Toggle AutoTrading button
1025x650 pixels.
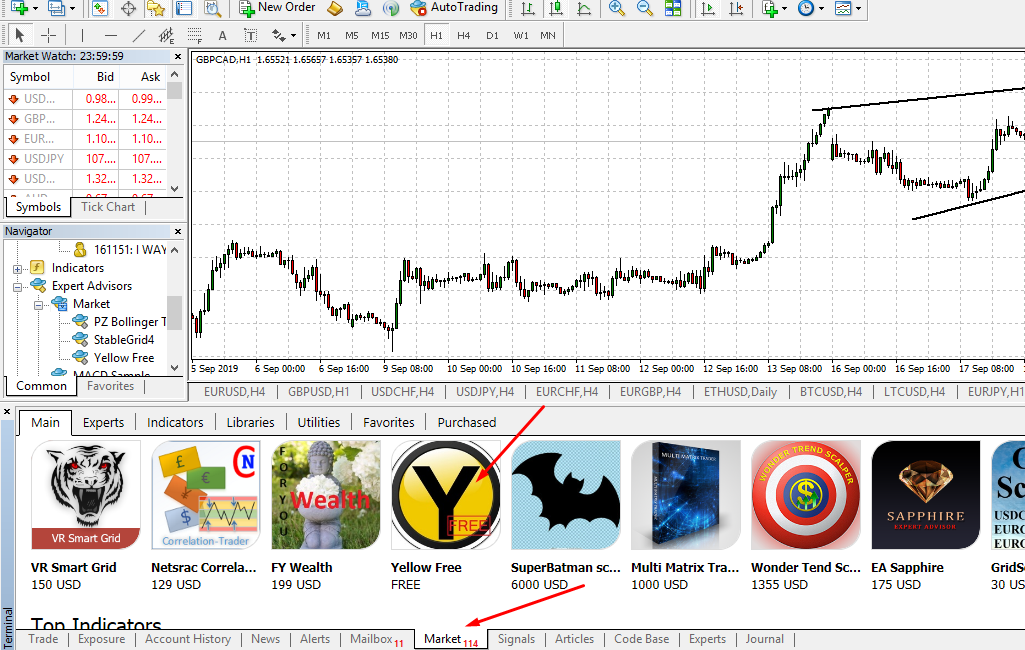coord(453,8)
